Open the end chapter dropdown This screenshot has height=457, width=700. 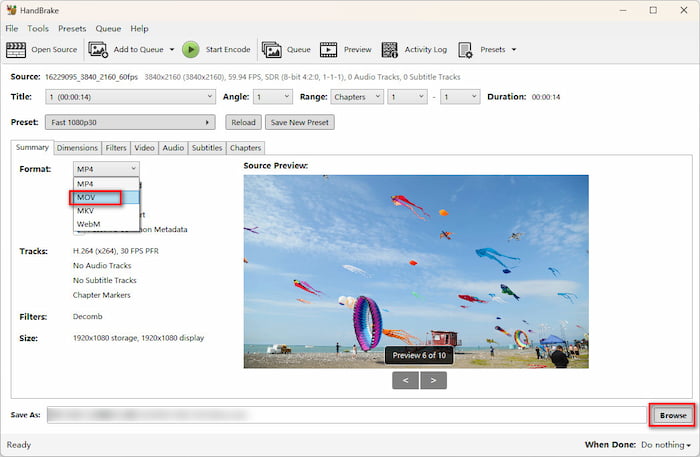460,97
